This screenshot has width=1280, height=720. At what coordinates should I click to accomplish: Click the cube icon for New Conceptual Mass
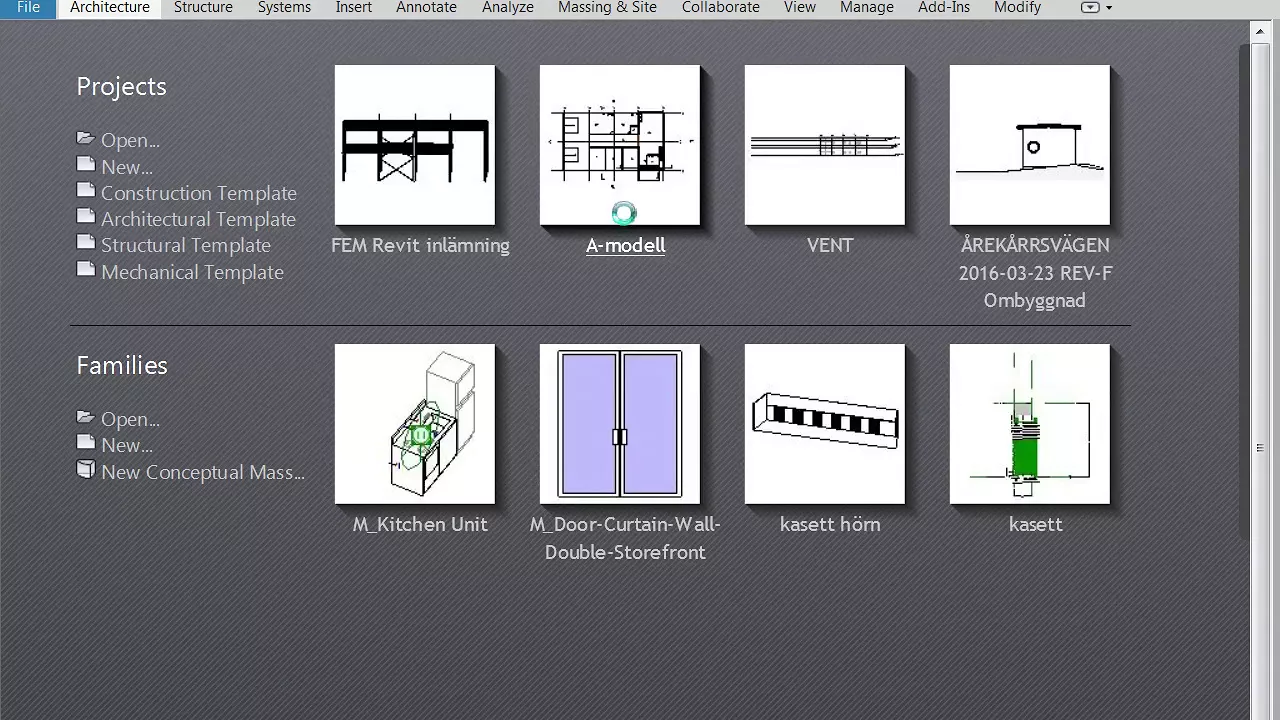tap(86, 470)
